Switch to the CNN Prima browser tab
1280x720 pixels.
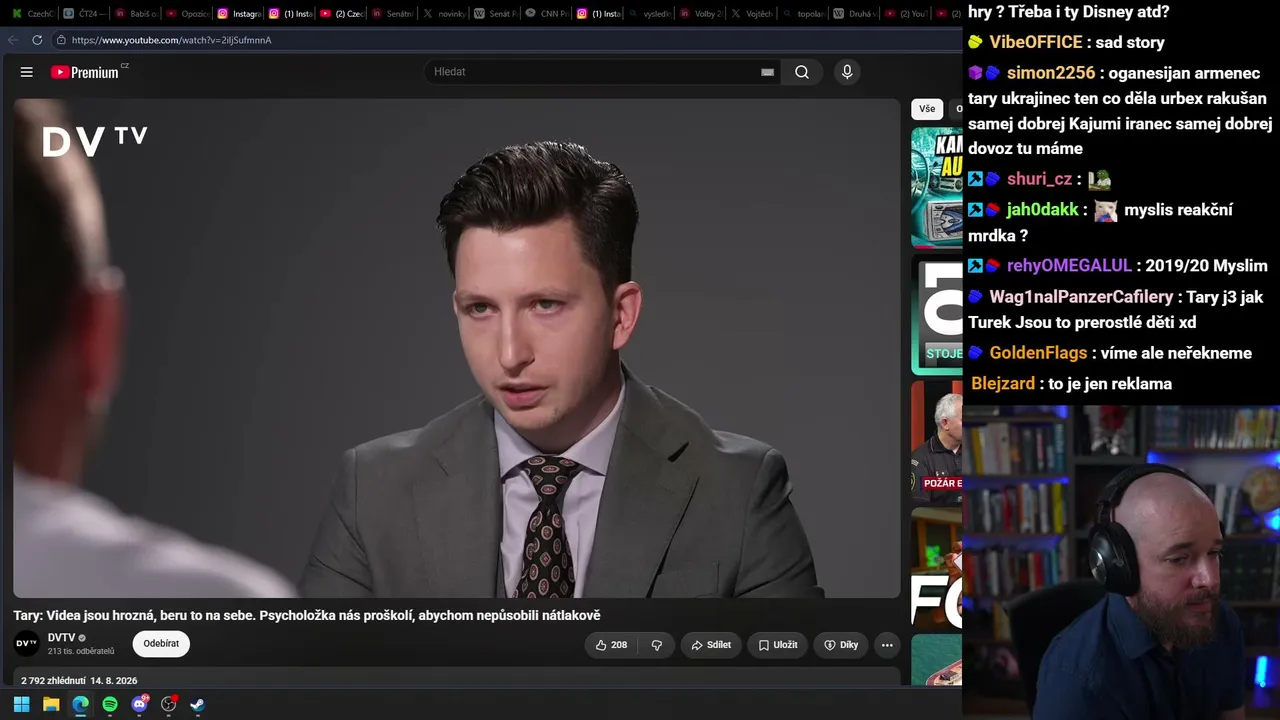pyautogui.click(x=546, y=14)
